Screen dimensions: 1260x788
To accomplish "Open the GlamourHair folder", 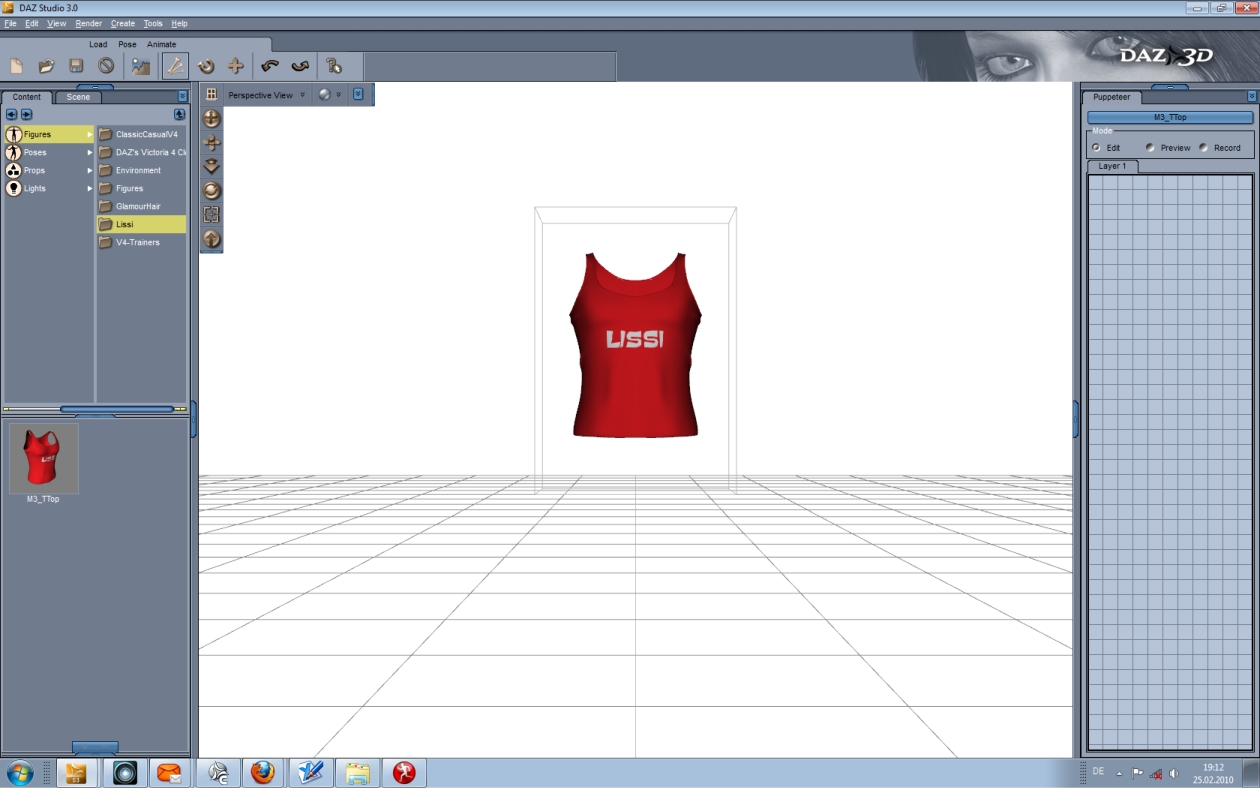I will 141,206.
